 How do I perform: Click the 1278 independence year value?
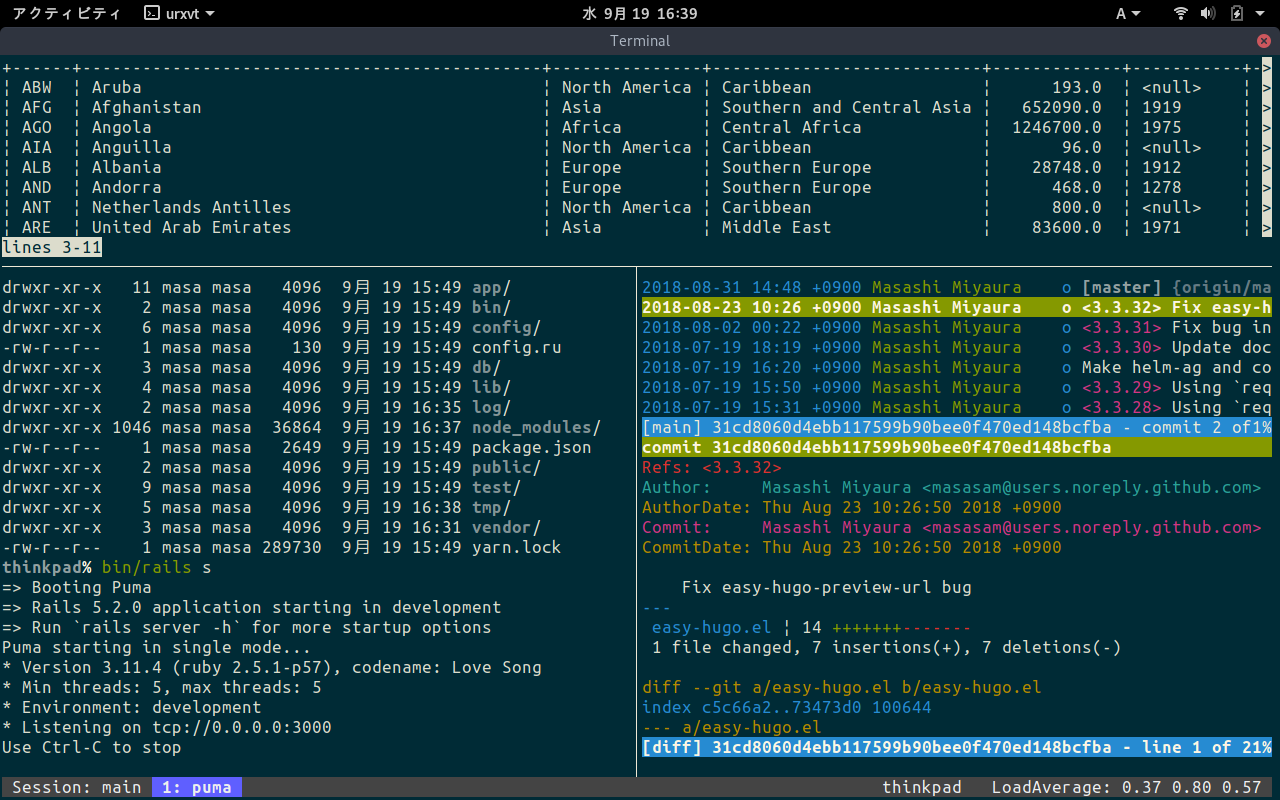(1162, 187)
